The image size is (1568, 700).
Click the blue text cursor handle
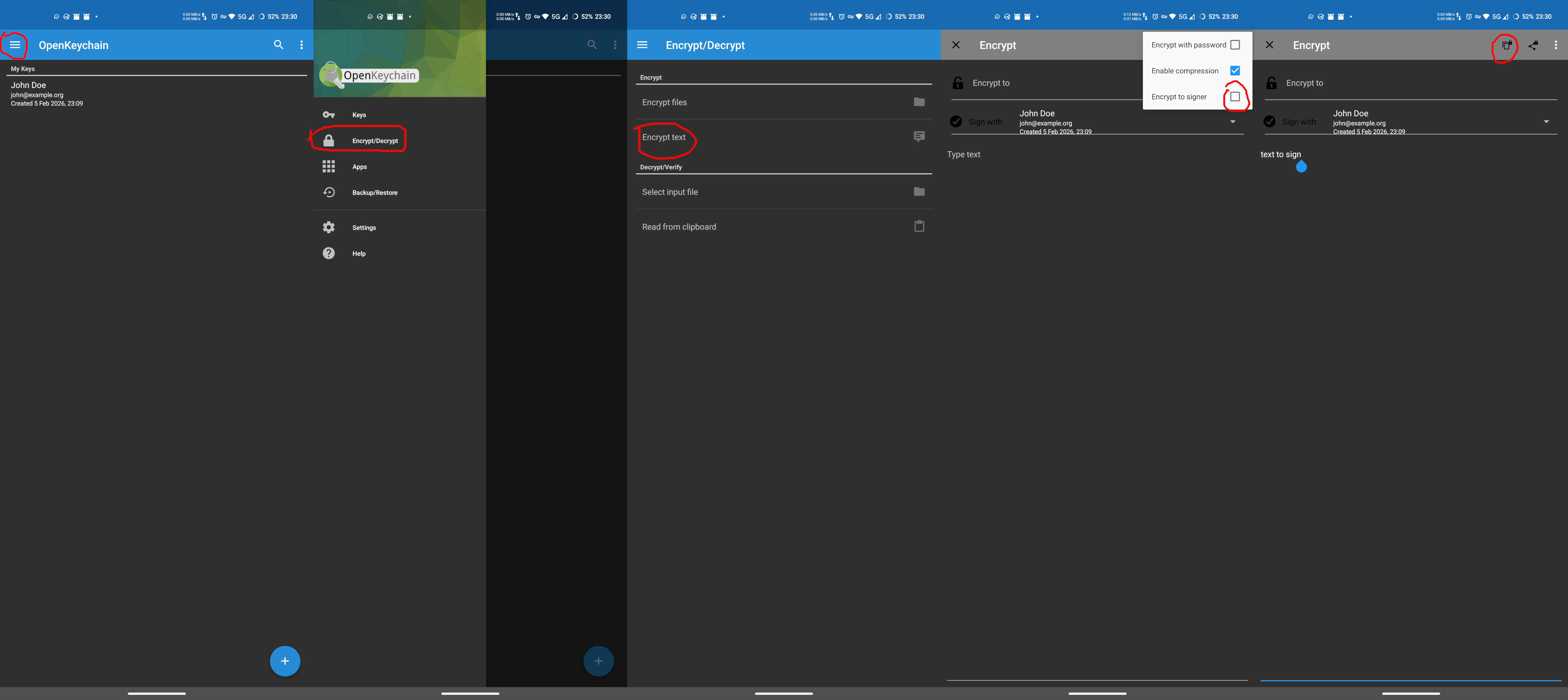pyautogui.click(x=1301, y=167)
